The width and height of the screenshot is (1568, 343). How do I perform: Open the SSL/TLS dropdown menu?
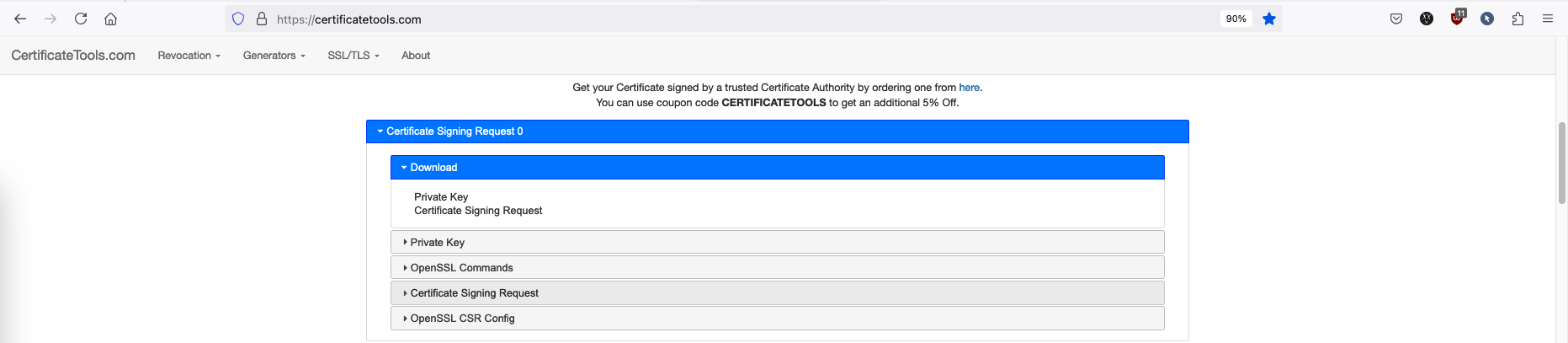click(353, 56)
